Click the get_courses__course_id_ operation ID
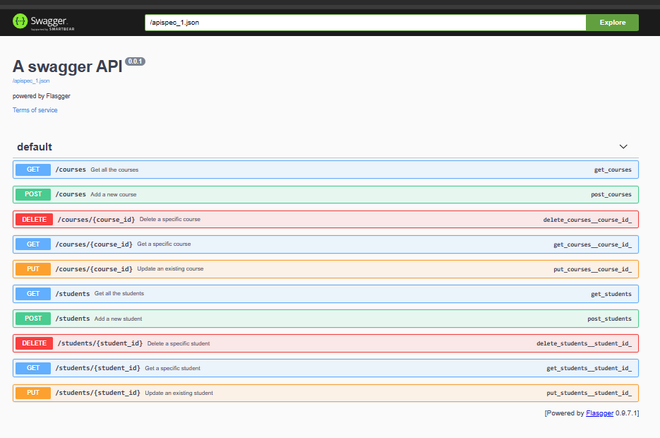660x438 pixels. (x=592, y=244)
